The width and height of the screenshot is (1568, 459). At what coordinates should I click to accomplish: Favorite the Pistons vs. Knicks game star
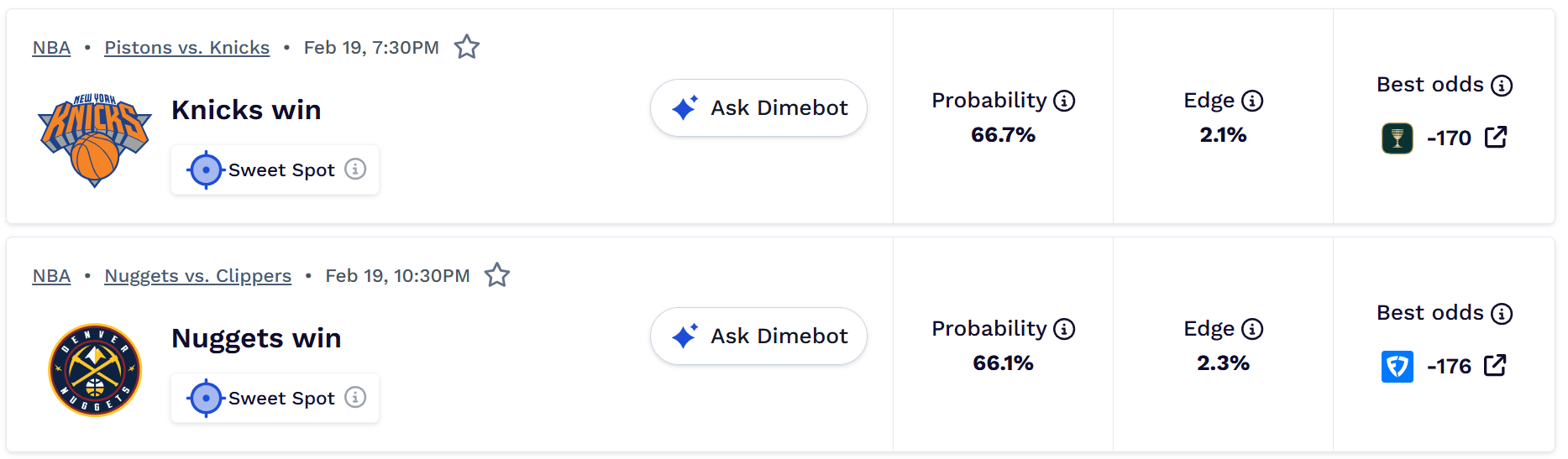coord(467,47)
